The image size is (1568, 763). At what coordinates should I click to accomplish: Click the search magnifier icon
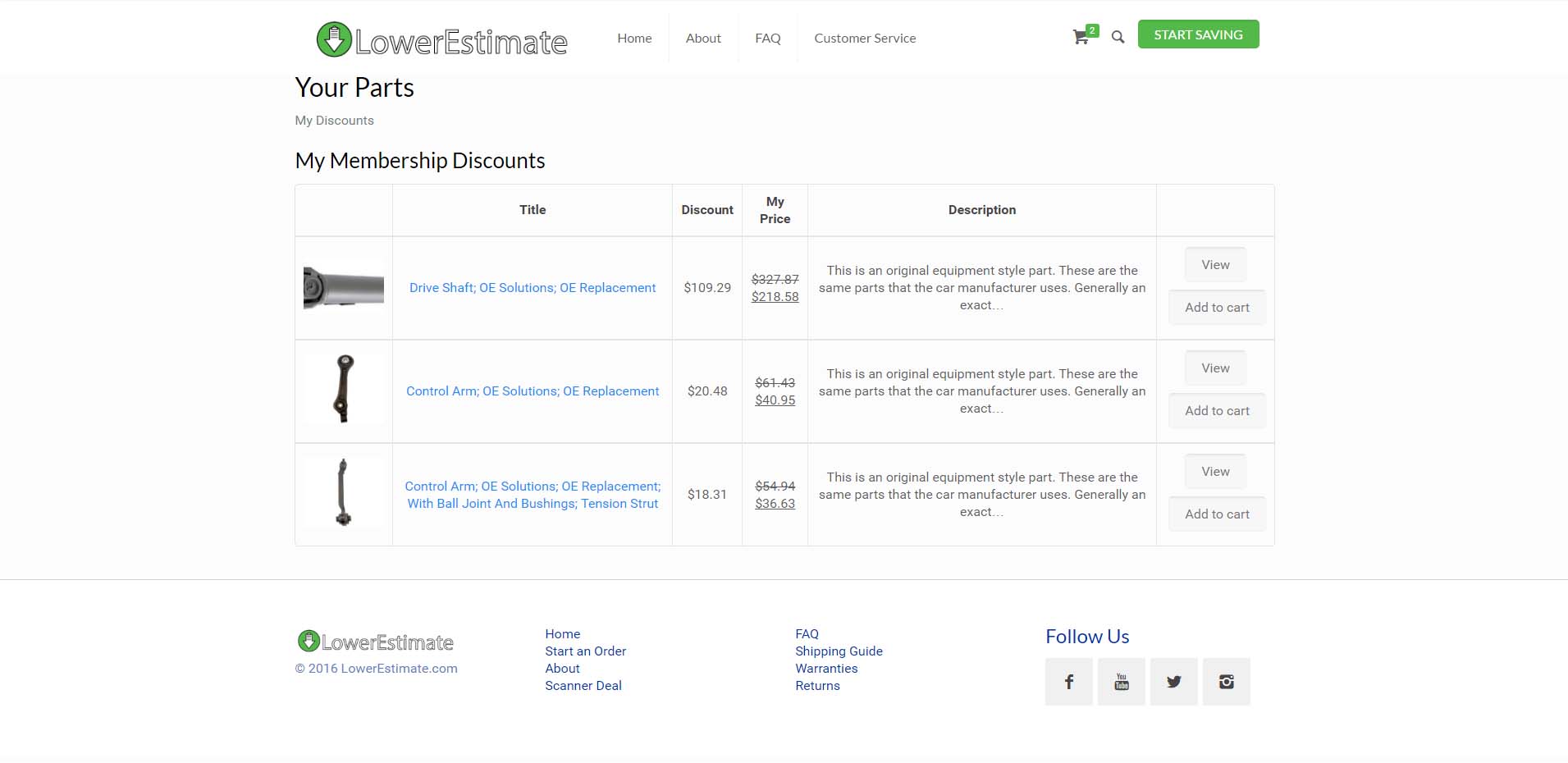point(1118,37)
